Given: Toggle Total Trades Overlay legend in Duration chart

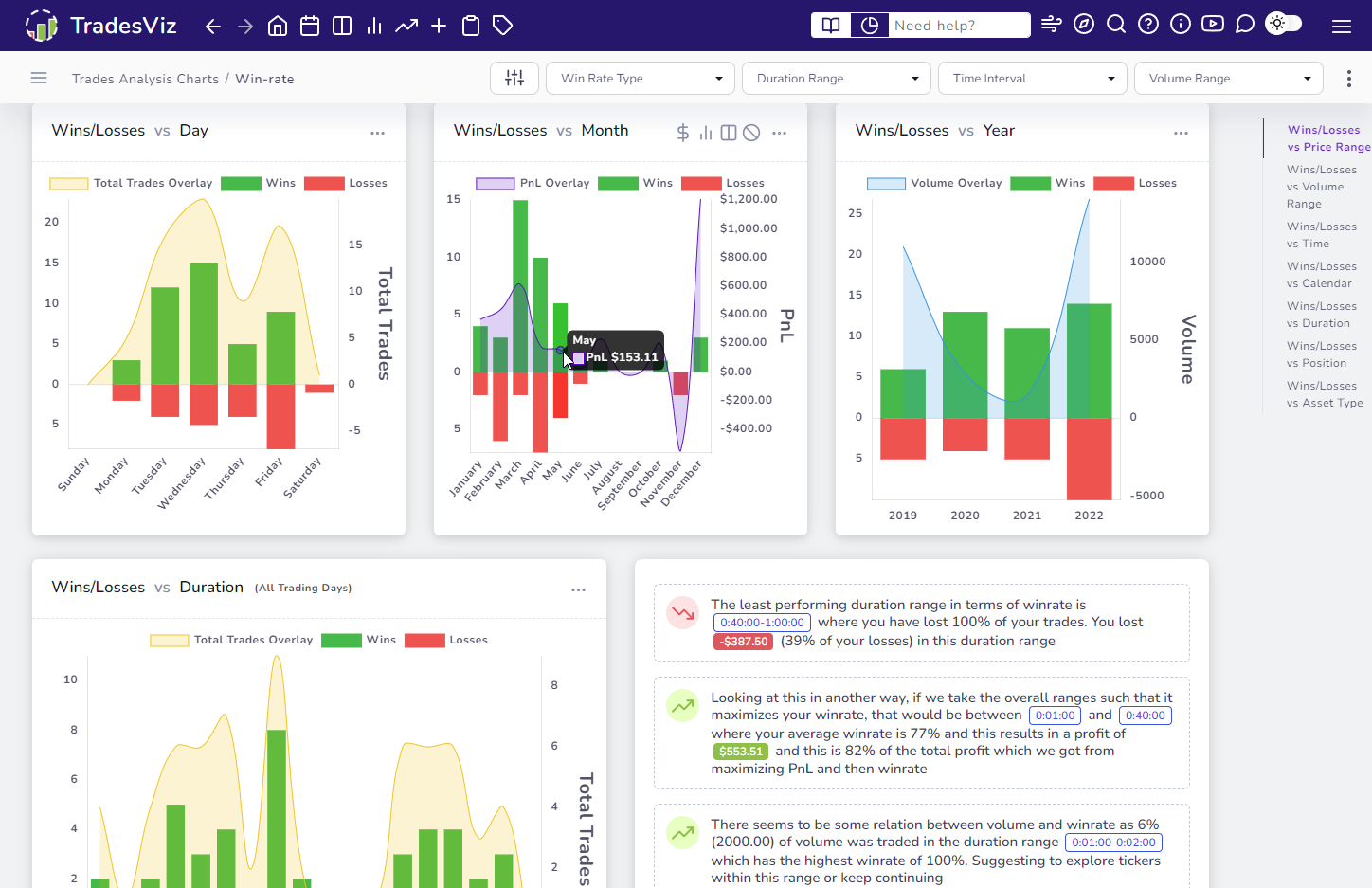Looking at the screenshot, I should coord(231,640).
